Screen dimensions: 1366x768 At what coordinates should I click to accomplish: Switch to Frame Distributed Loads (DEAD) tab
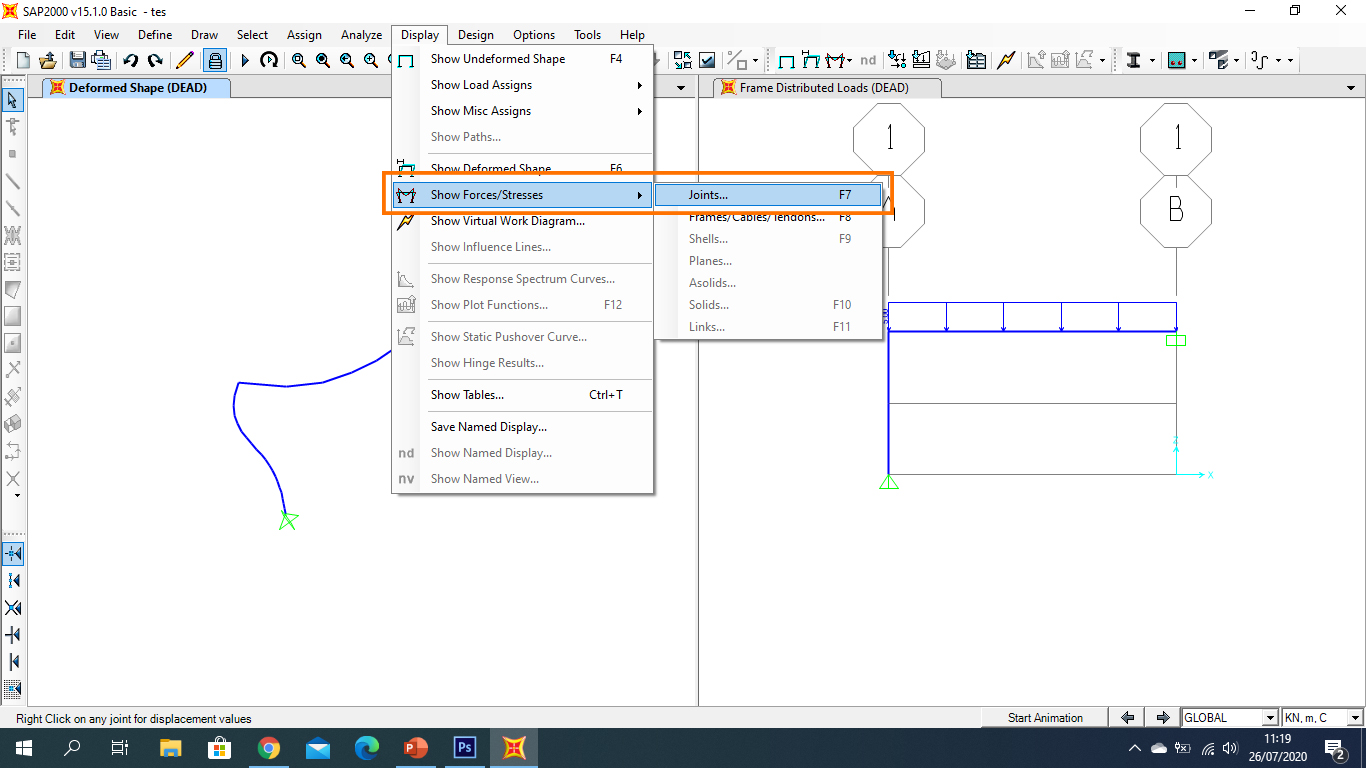click(x=826, y=88)
